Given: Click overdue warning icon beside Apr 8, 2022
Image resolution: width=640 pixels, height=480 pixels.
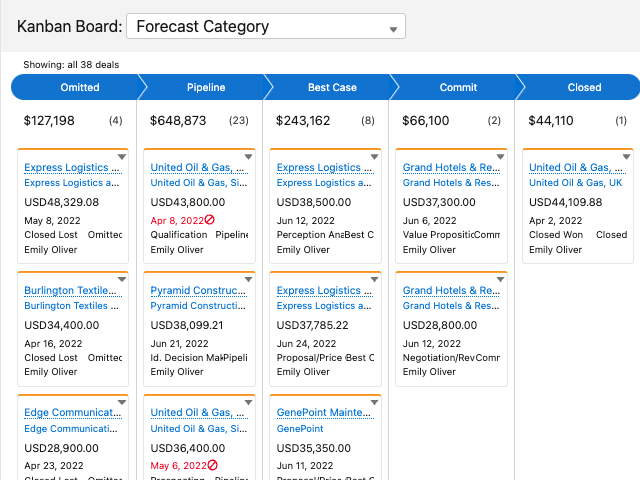Looking at the screenshot, I should point(209,220).
